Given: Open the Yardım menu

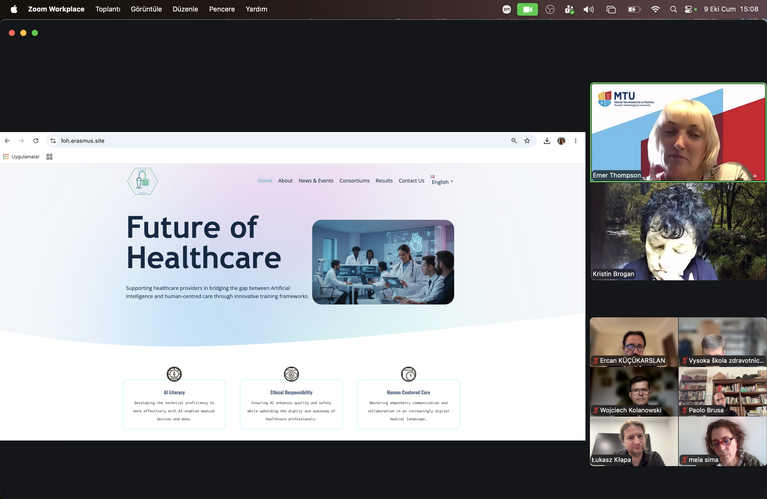Looking at the screenshot, I should pos(256,9).
